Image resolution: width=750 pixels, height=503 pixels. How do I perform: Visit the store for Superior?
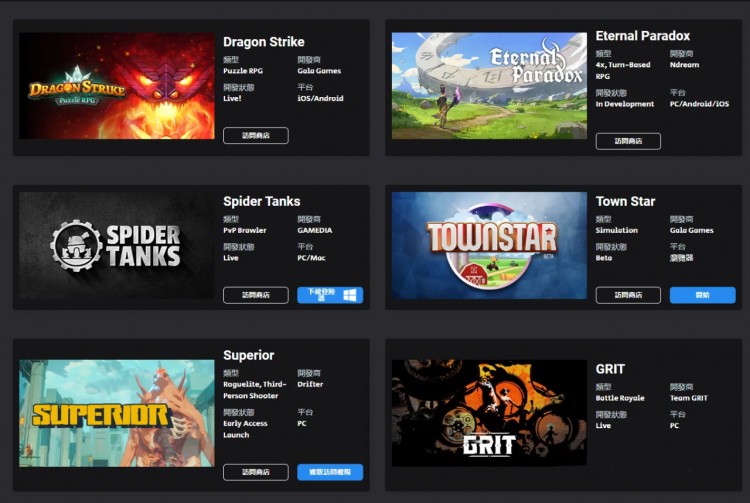click(256, 472)
